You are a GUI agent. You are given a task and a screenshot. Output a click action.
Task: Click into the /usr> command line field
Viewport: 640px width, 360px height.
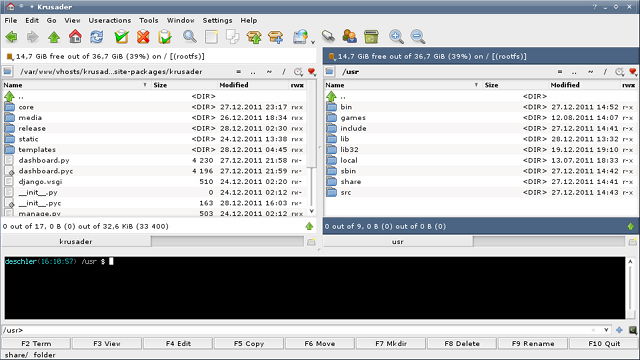(x=298, y=330)
